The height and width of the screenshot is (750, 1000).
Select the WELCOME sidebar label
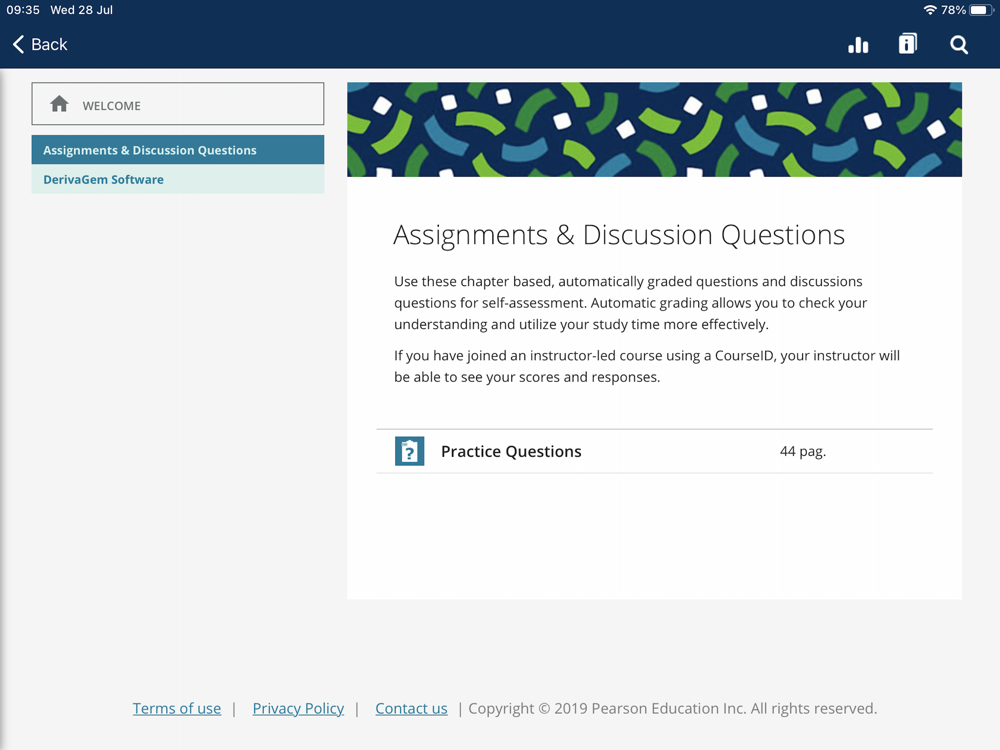(x=111, y=105)
